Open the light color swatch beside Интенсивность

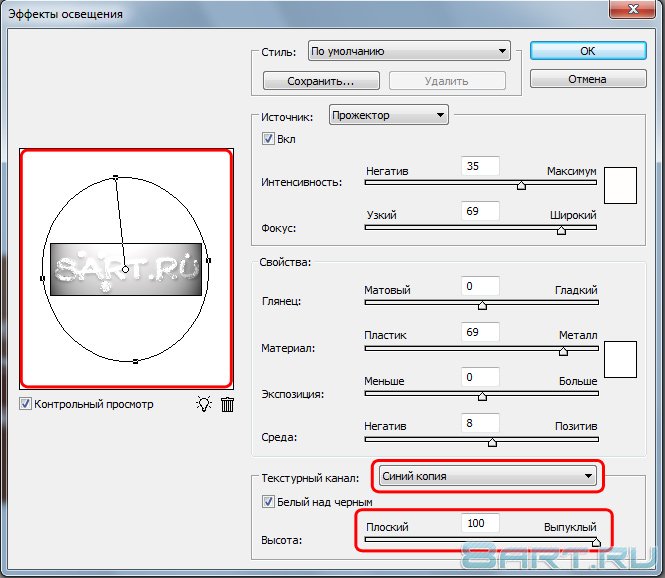coord(620,185)
